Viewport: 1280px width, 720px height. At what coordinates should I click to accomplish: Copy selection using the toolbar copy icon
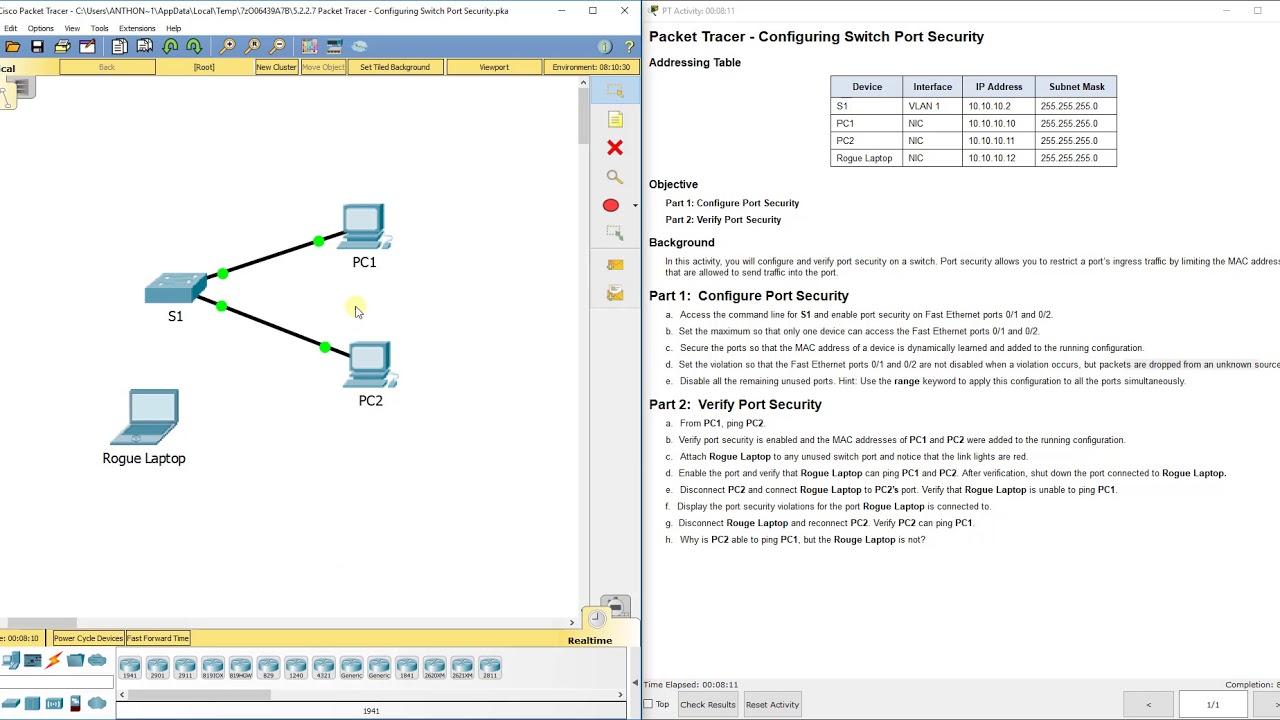pyautogui.click(x=120, y=47)
